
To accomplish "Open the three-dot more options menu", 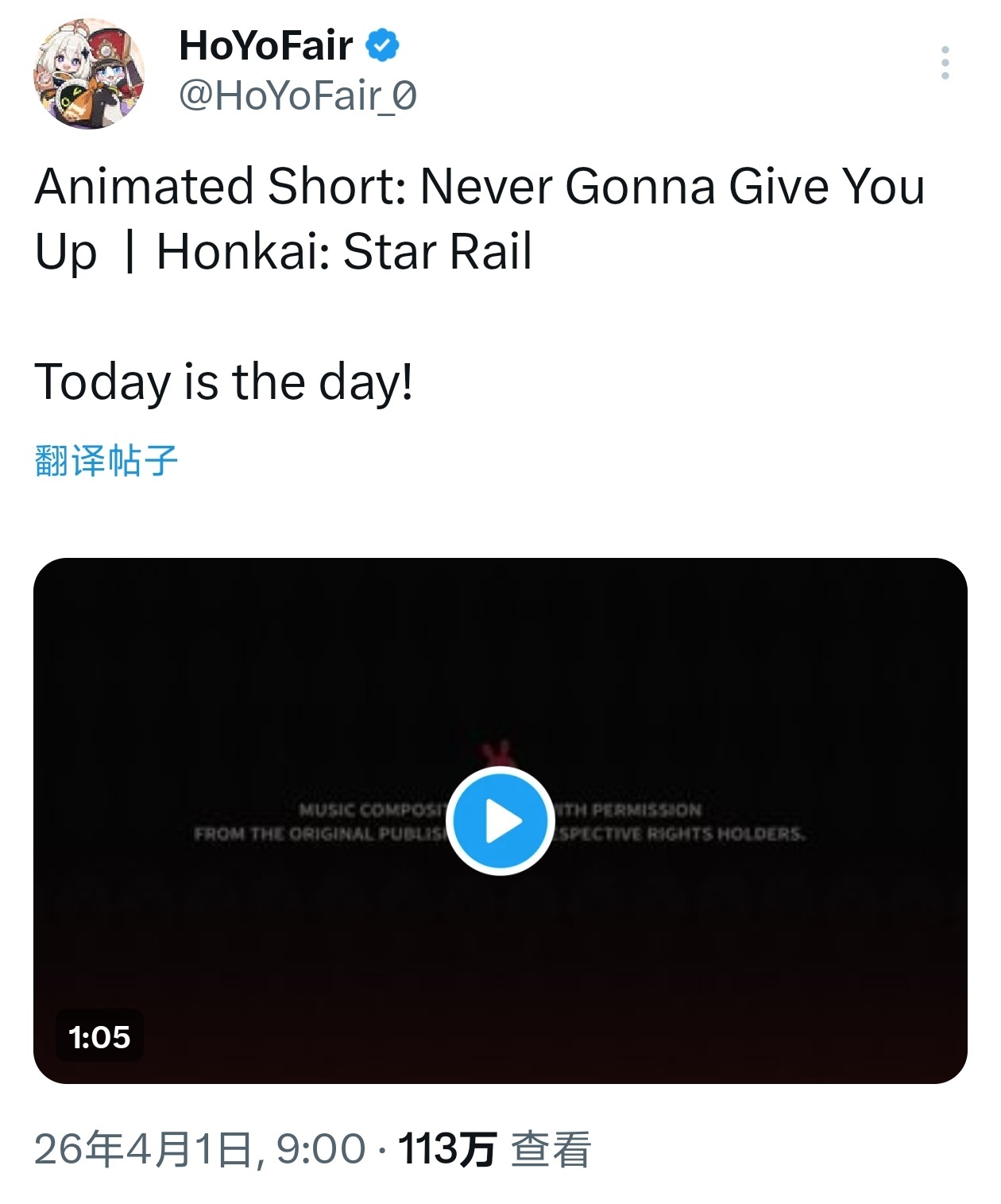I will coord(945,63).
